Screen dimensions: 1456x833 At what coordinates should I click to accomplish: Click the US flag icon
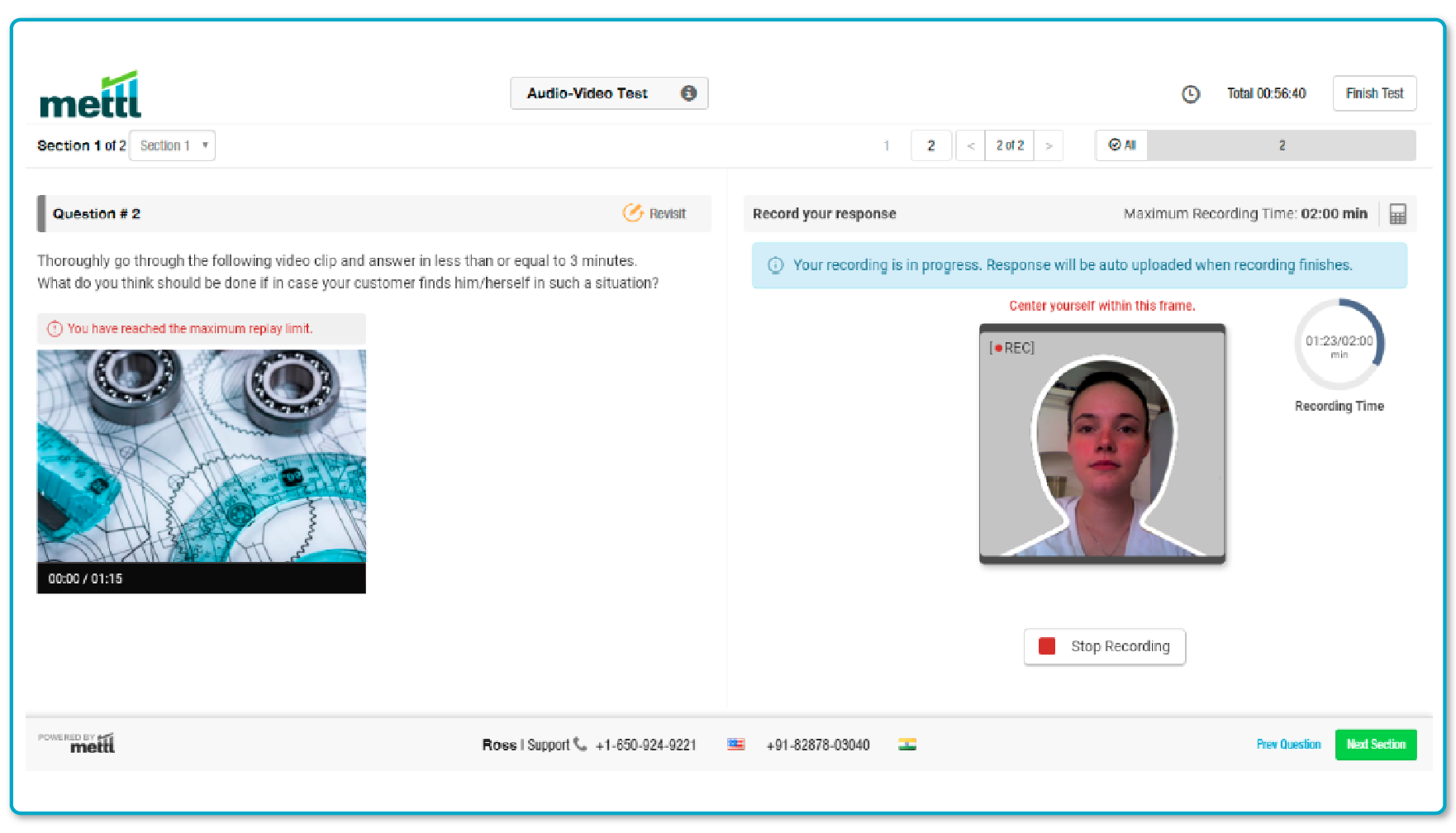click(736, 745)
